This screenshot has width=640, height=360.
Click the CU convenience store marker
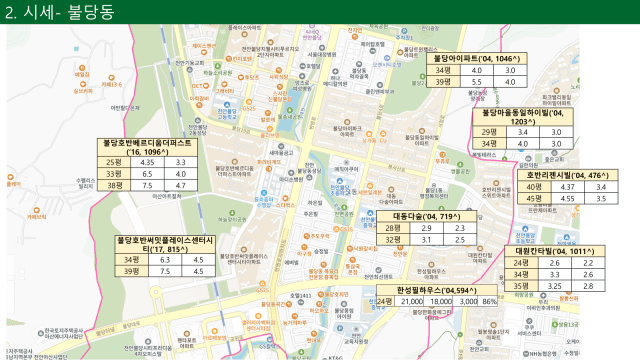383,134
